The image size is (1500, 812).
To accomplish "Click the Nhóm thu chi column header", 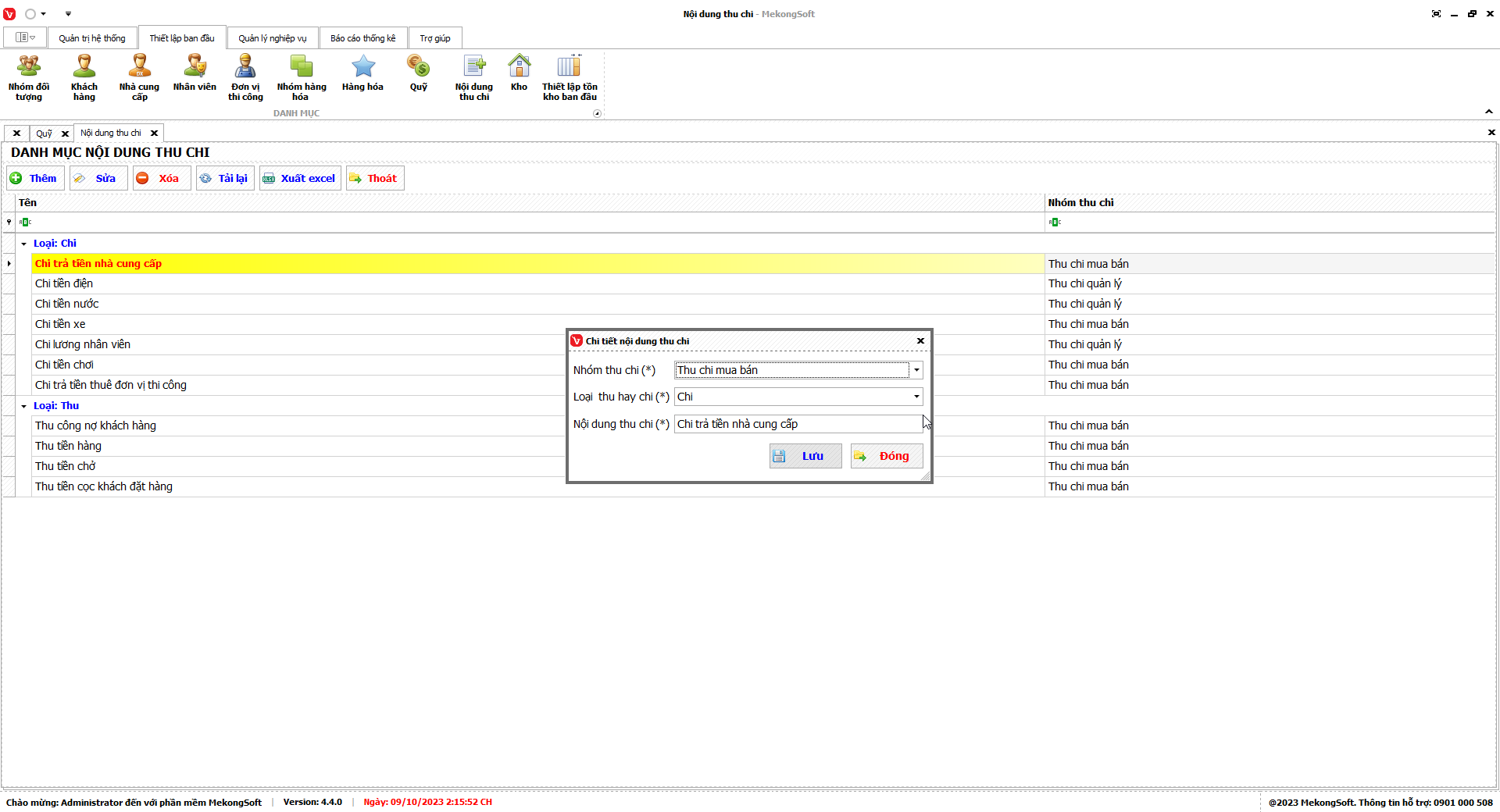I will coord(1270,202).
